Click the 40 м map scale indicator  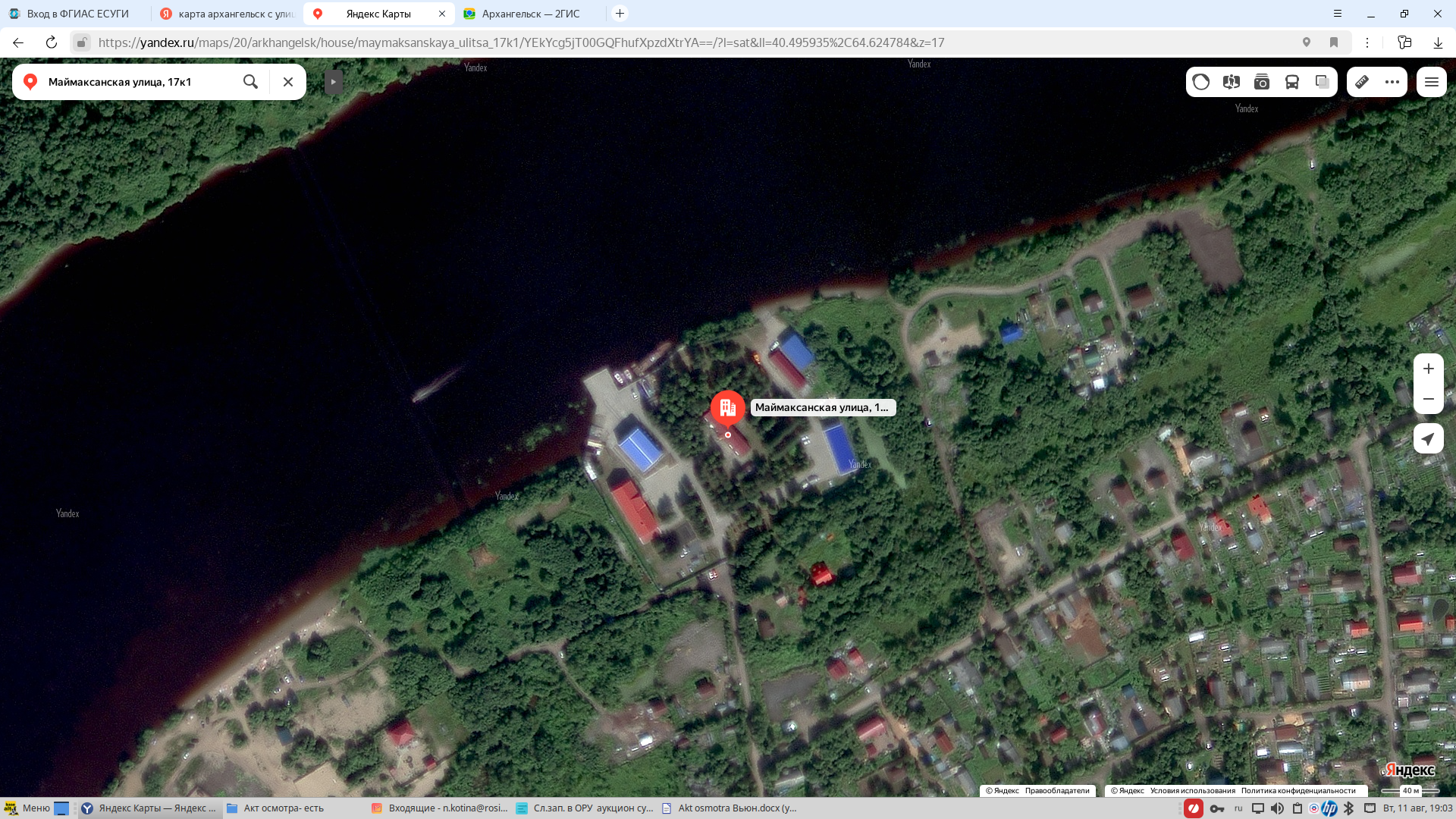(x=1410, y=790)
